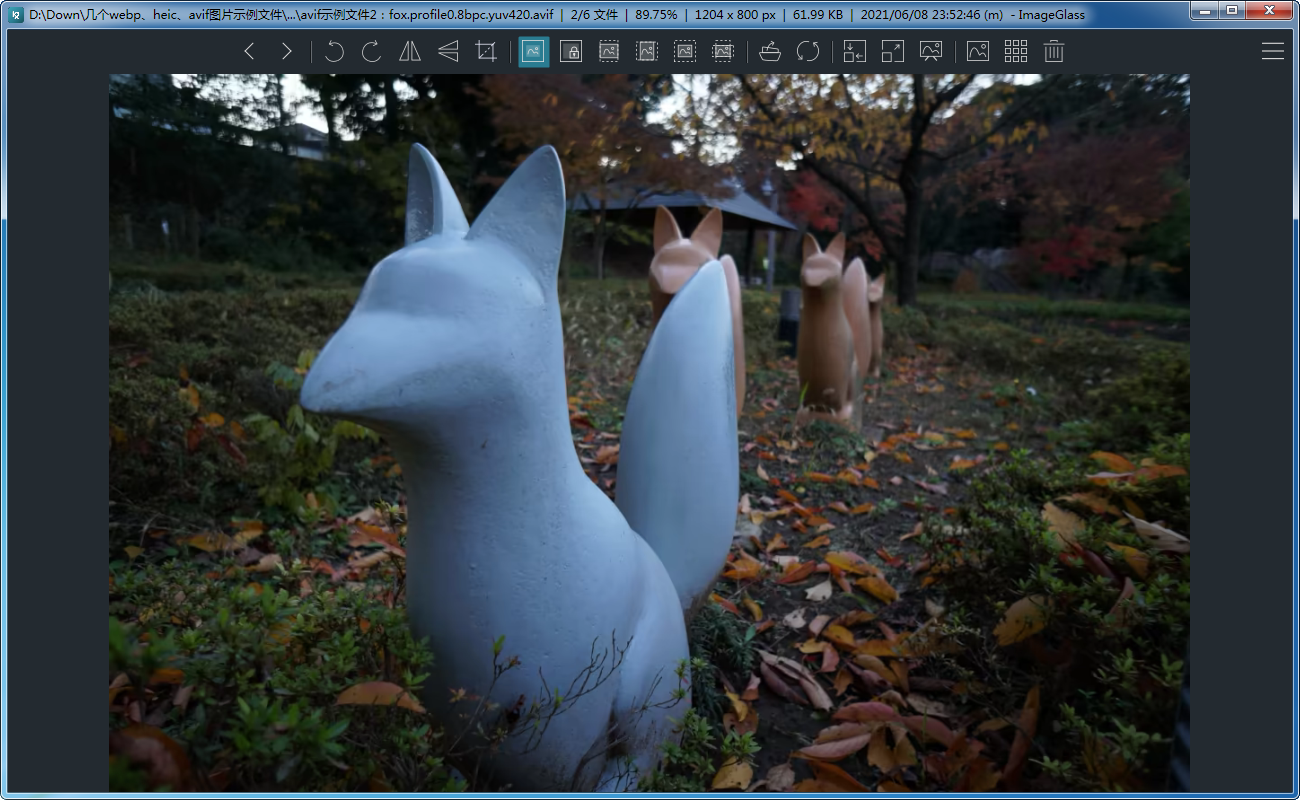Open the ImageGlass main menu
The width and height of the screenshot is (1300, 800).
tap(1273, 52)
